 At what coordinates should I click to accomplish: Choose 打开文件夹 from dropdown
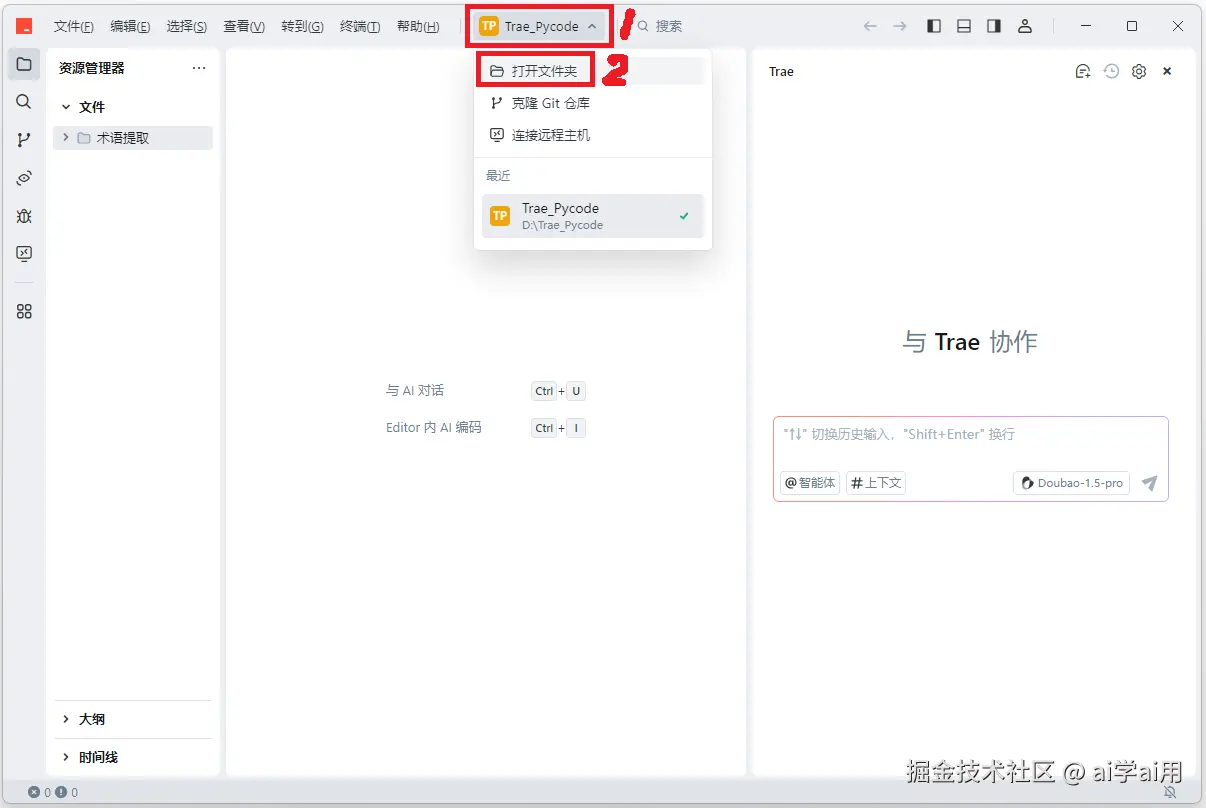(593, 71)
